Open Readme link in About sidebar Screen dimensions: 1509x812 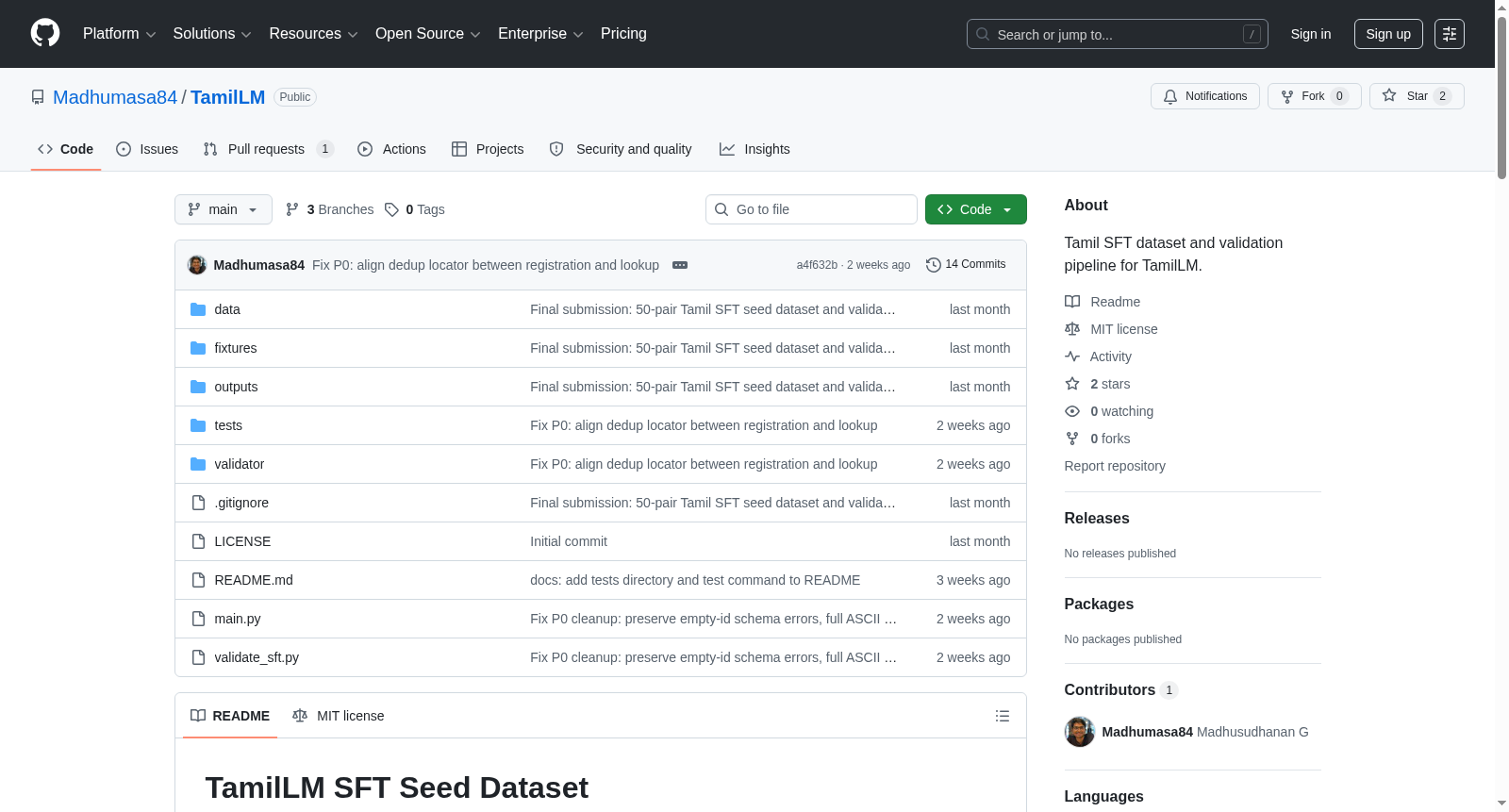coord(1103,302)
